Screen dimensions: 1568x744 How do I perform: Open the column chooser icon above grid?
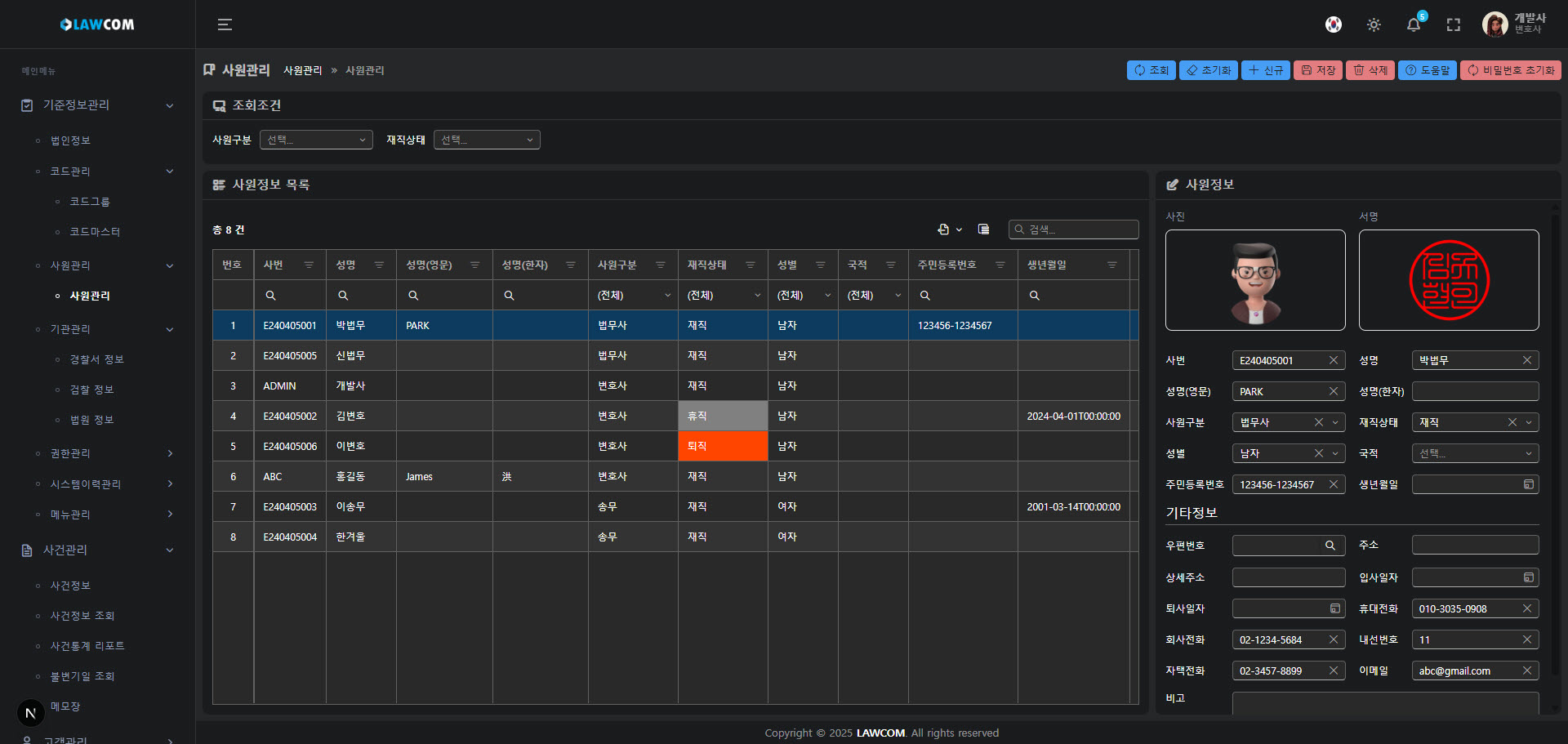(x=983, y=229)
